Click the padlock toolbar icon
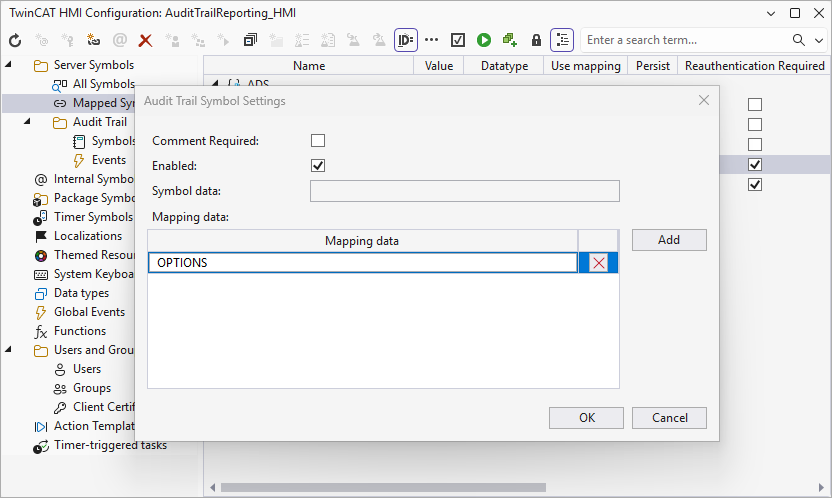Viewport: 832px width, 498px height. (x=536, y=40)
